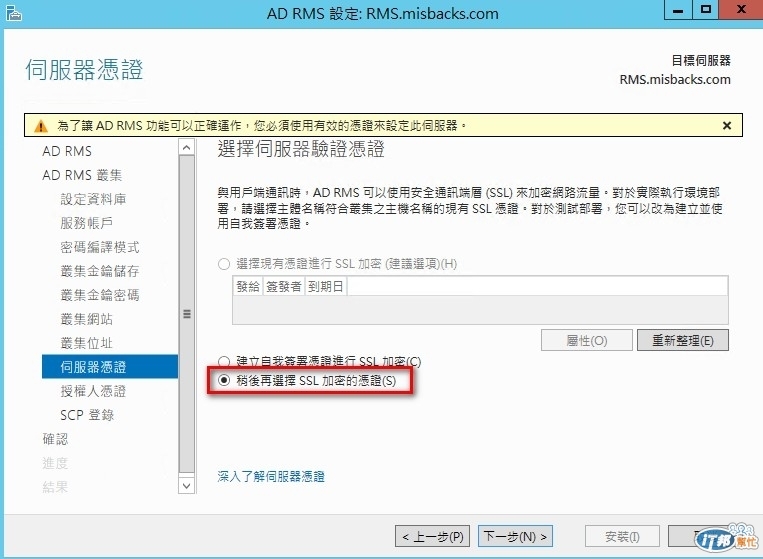The image size is (763, 559).
Task: Click the empty certificate list area
Action: pyautogui.click(x=480, y=310)
